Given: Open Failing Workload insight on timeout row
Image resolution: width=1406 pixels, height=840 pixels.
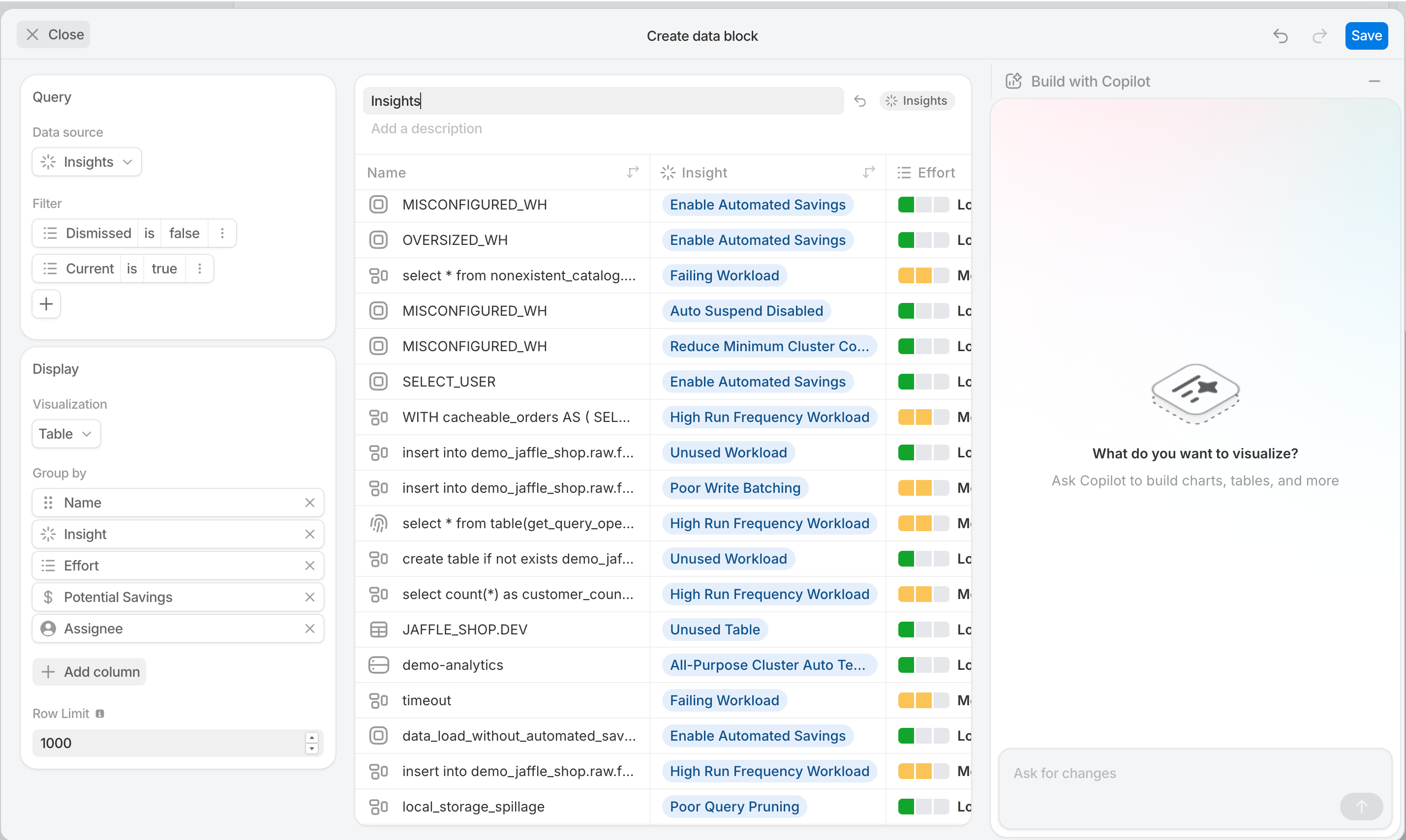Looking at the screenshot, I should [725, 700].
